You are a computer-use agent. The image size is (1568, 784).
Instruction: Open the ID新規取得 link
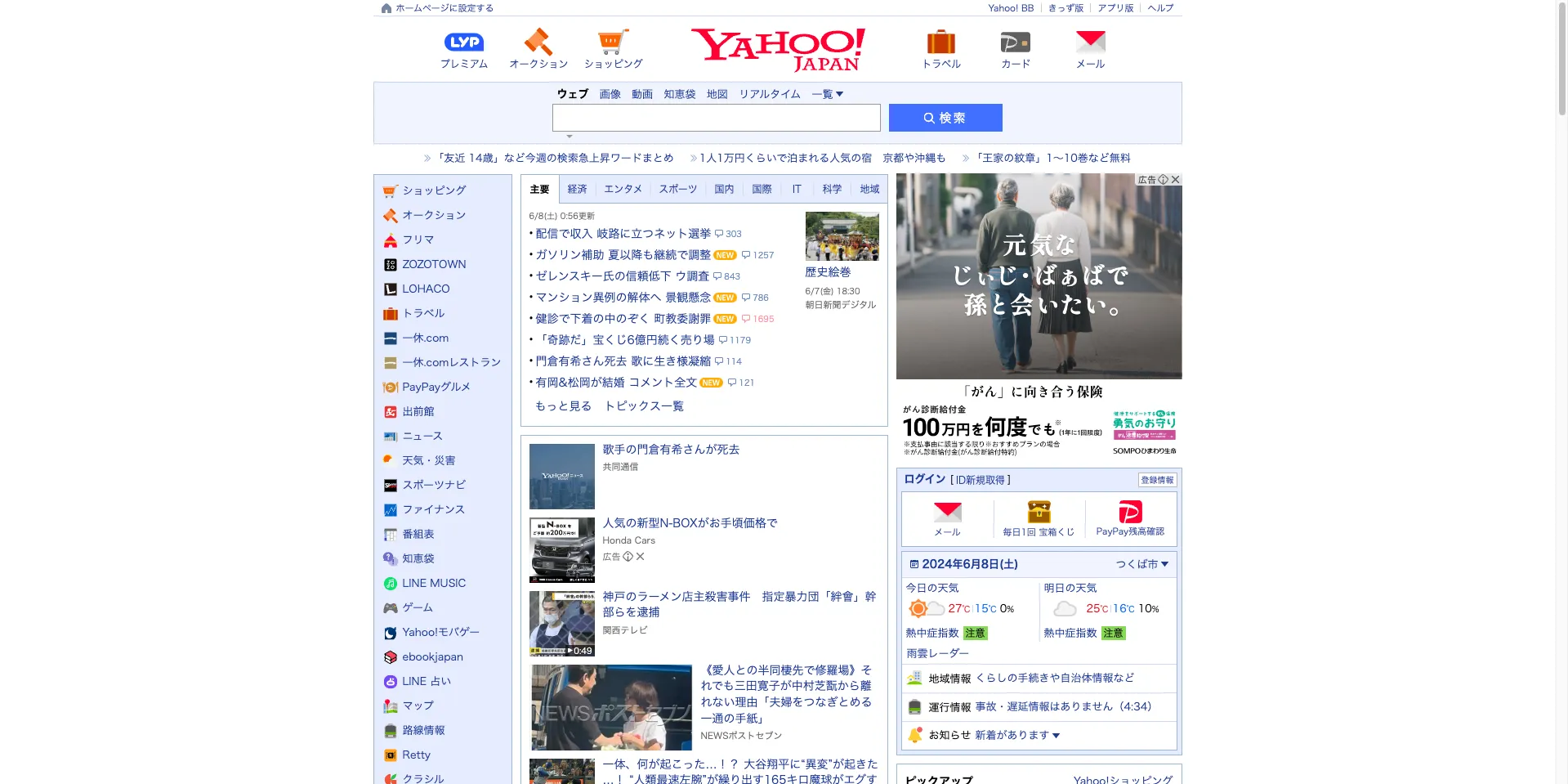[981, 480]
